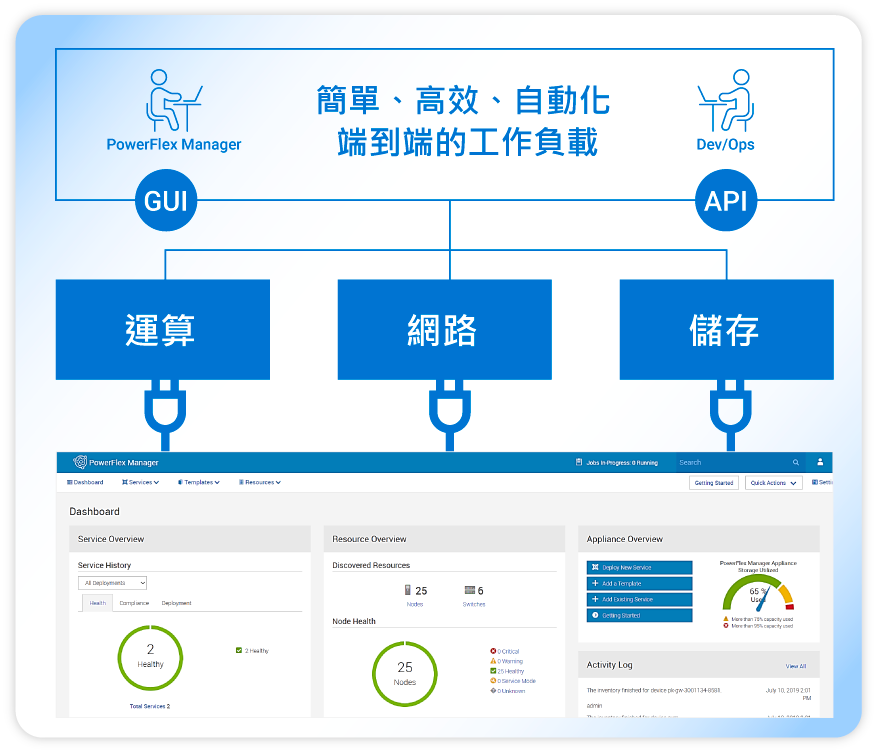Open the Services dropdown menu
Image resolution: width=876 pixels, height=752 pixels.
140,482
